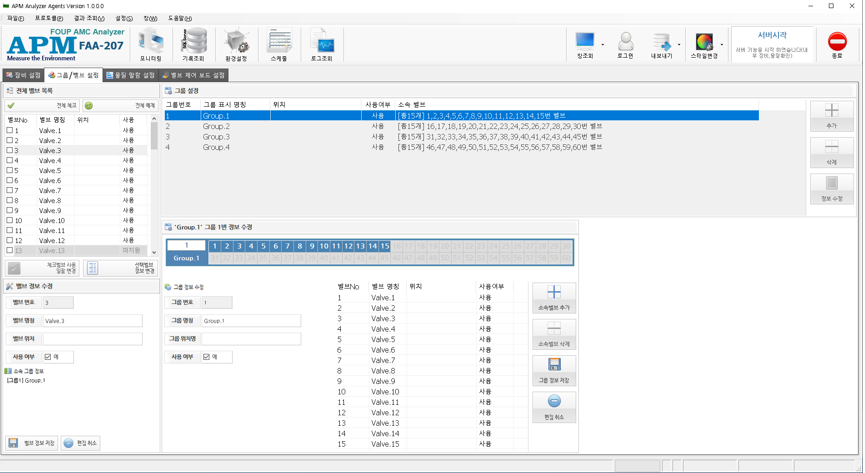Click the 로그인 login user icon
Screen dimensions: 865x473
[x=625, y=45]
